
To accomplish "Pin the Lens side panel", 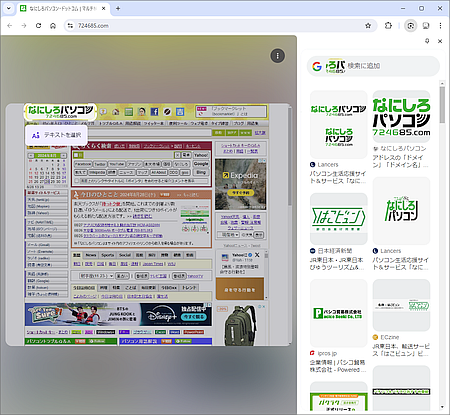I will point(427,41).
